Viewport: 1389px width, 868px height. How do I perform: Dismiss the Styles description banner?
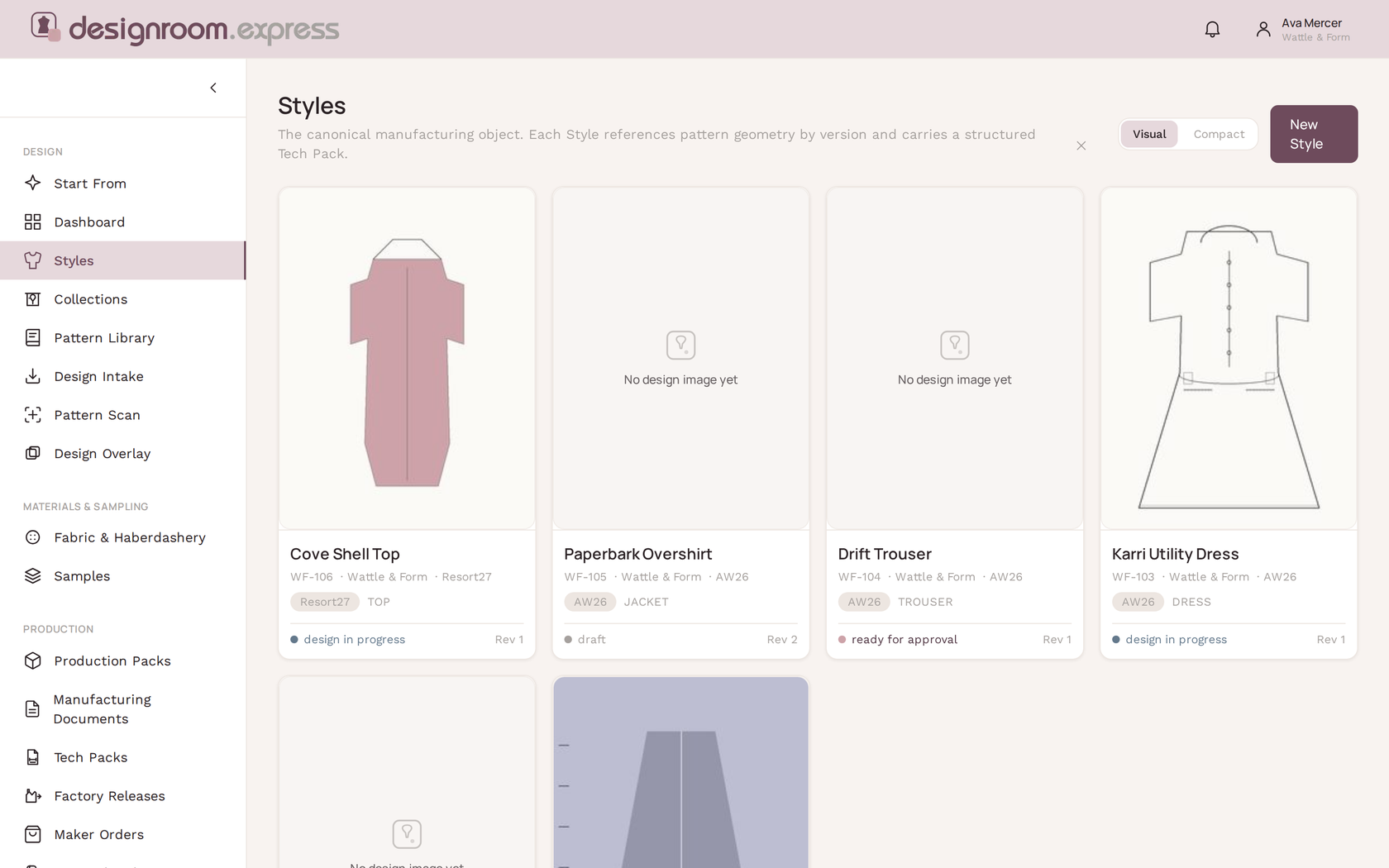(x=1081, y=145)
